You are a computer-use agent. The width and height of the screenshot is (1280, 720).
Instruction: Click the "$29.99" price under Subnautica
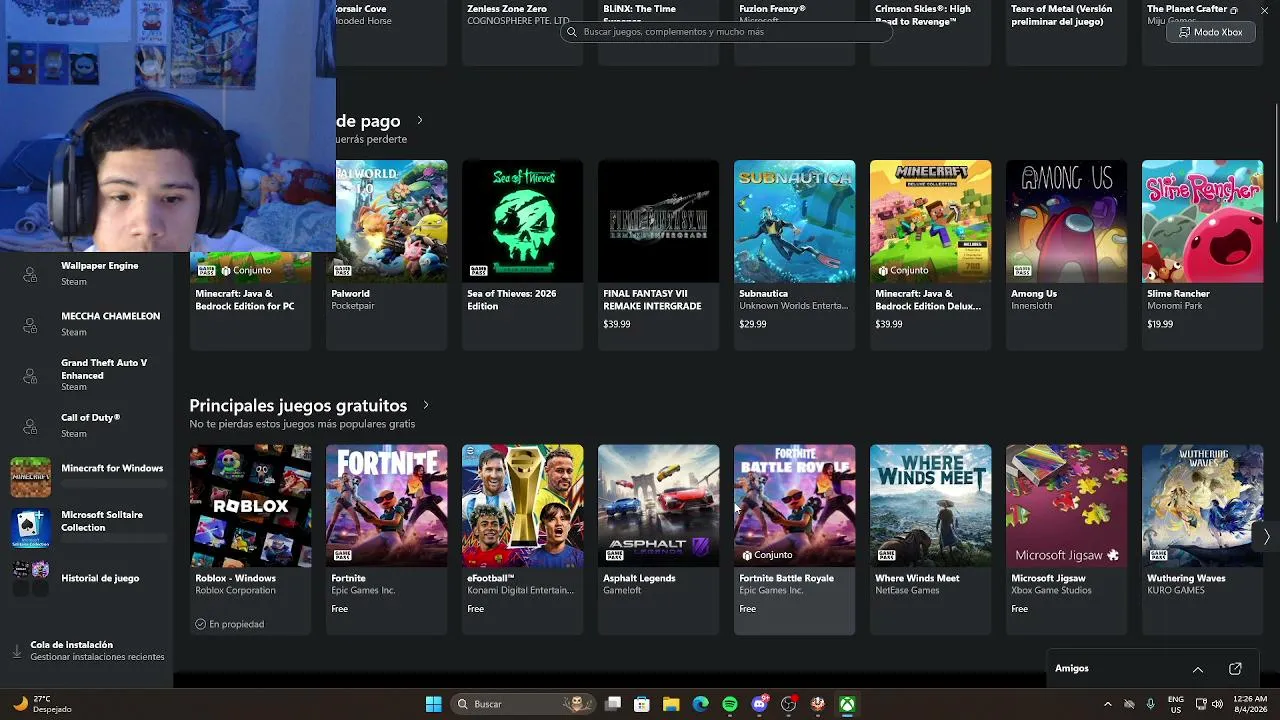pos(753,324)
